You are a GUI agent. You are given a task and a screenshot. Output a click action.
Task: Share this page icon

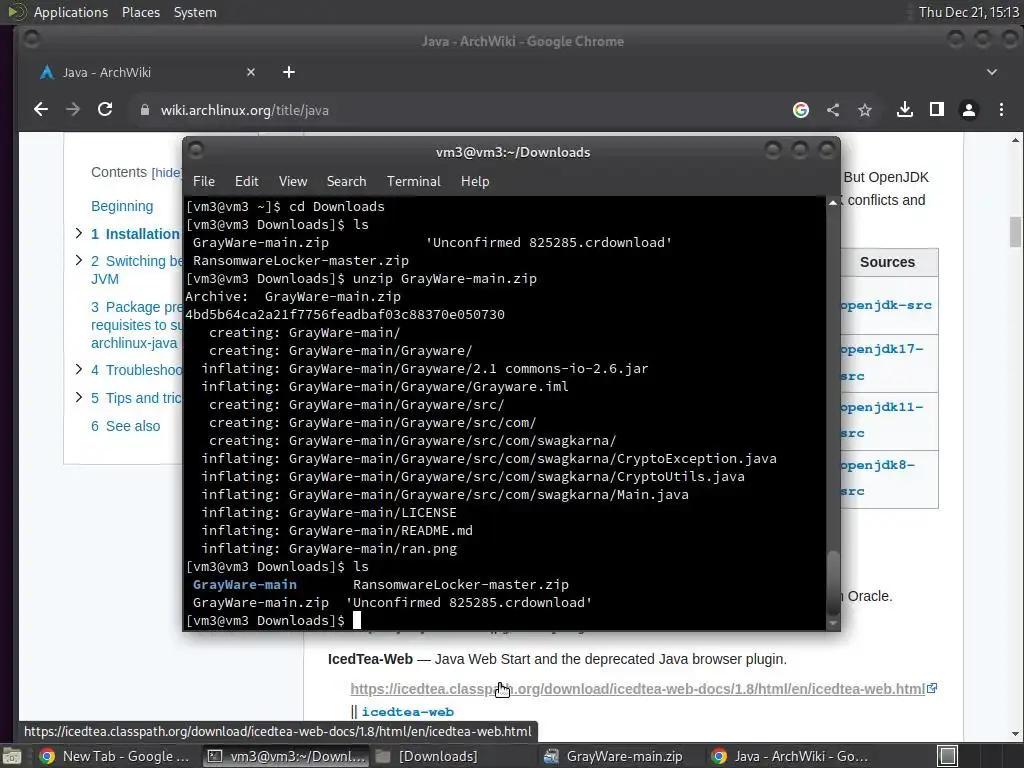point(833,110)
